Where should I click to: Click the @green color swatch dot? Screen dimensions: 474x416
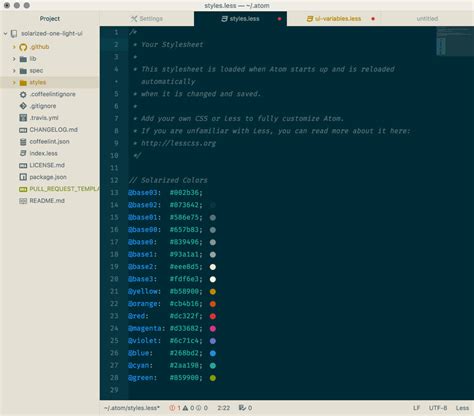213,378
